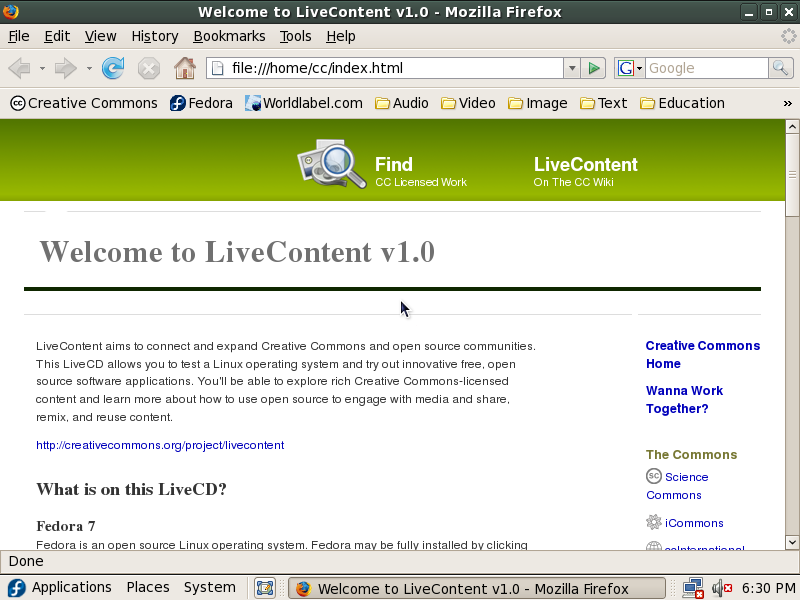Click the page icon in the address bar
Screen dimensions: 800x600
coord(218,68)
